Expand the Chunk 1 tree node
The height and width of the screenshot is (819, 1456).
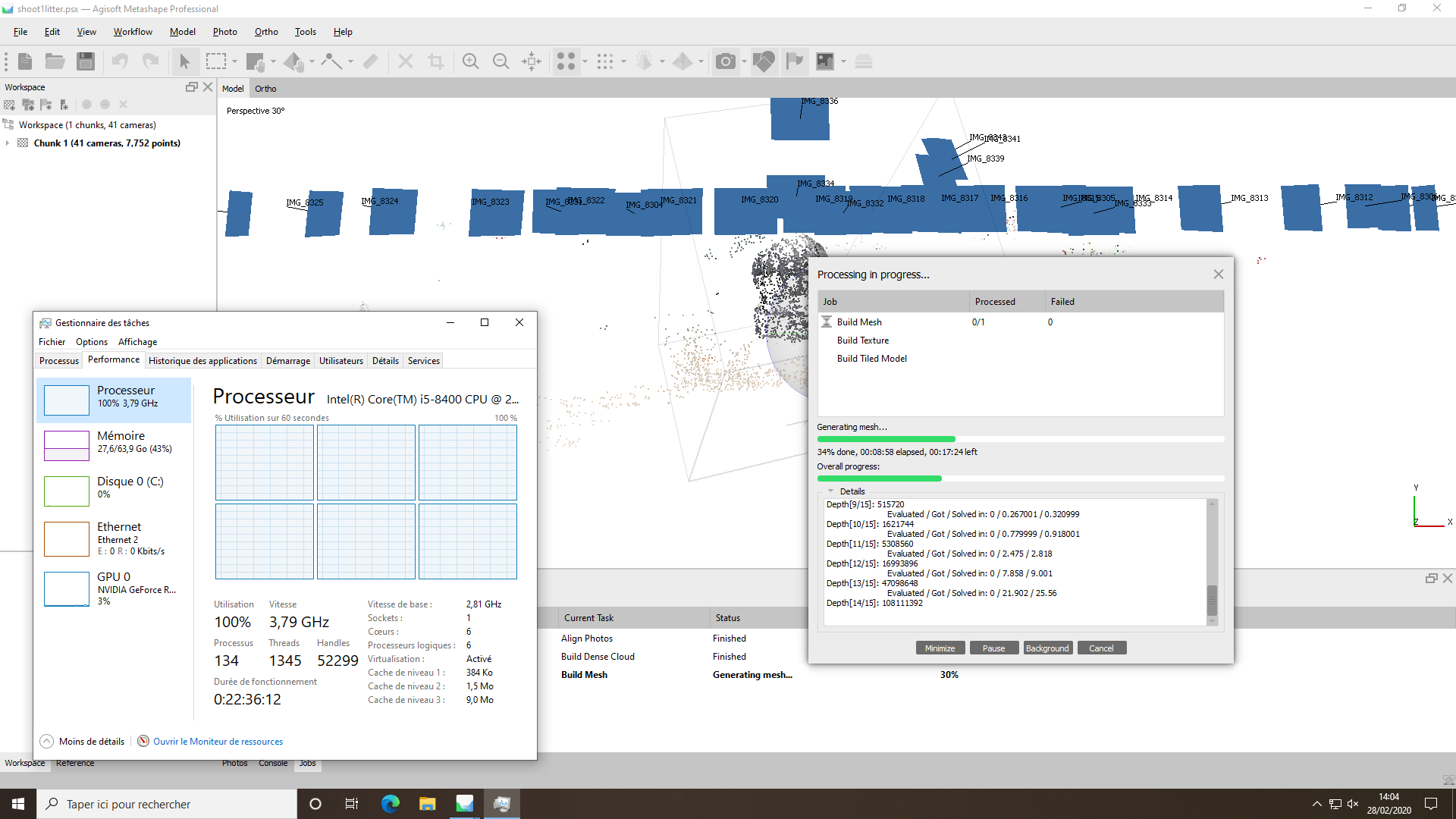click(x=8, y=143)
